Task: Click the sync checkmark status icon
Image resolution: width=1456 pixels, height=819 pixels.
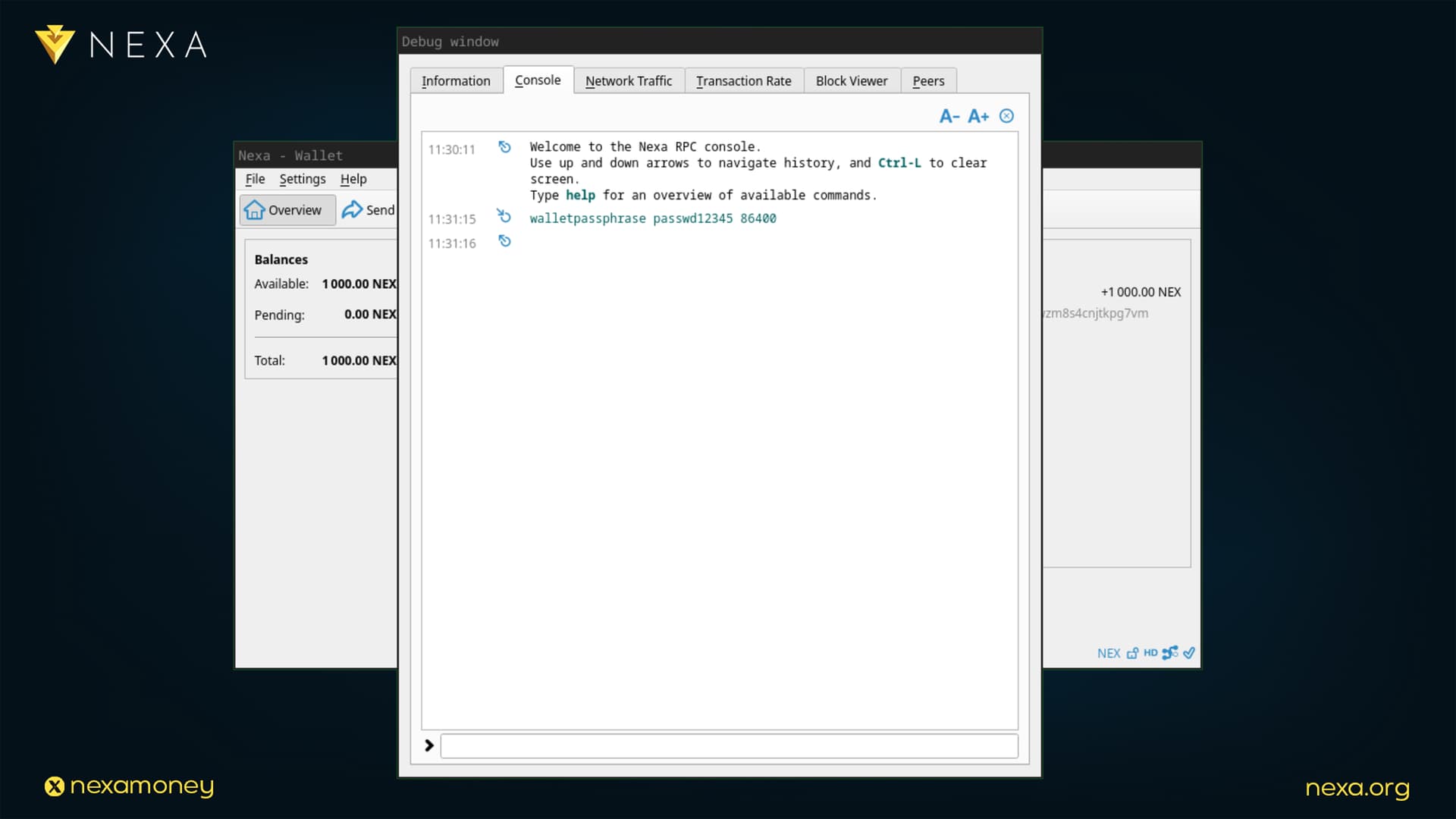Action: [x=1189, y=653]
